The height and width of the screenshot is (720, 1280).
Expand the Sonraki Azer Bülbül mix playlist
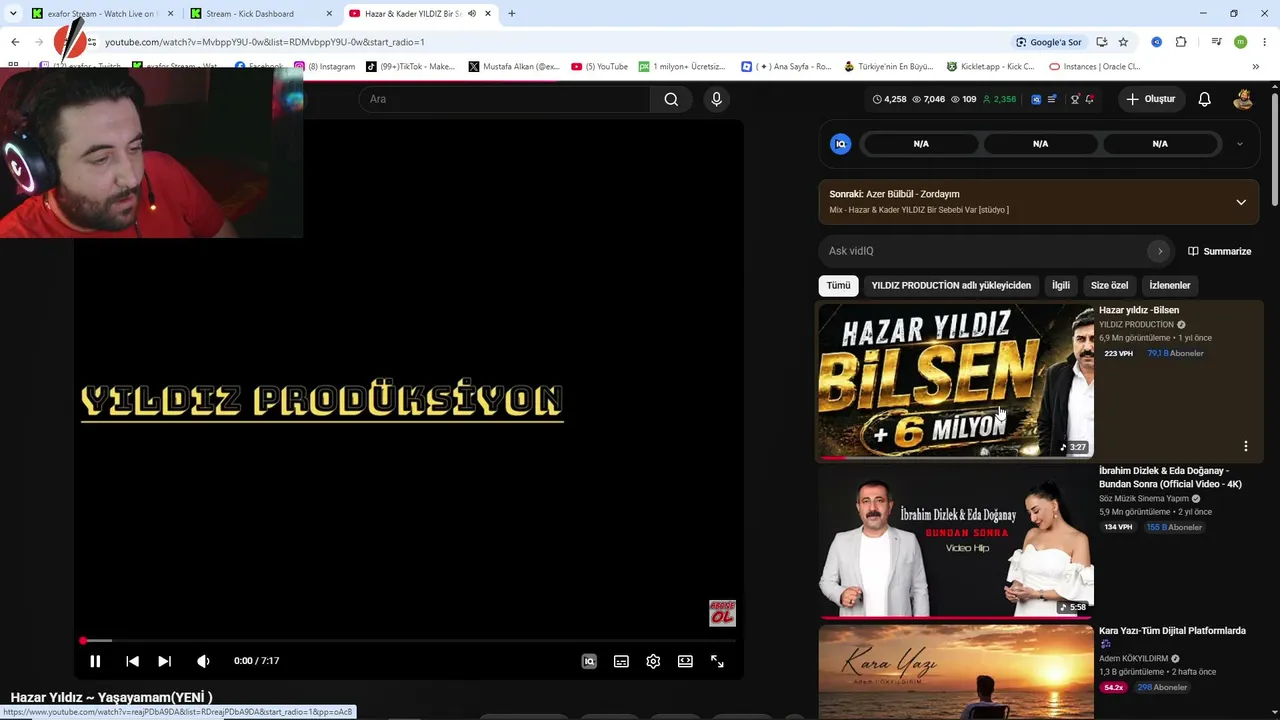[1241, 202]
